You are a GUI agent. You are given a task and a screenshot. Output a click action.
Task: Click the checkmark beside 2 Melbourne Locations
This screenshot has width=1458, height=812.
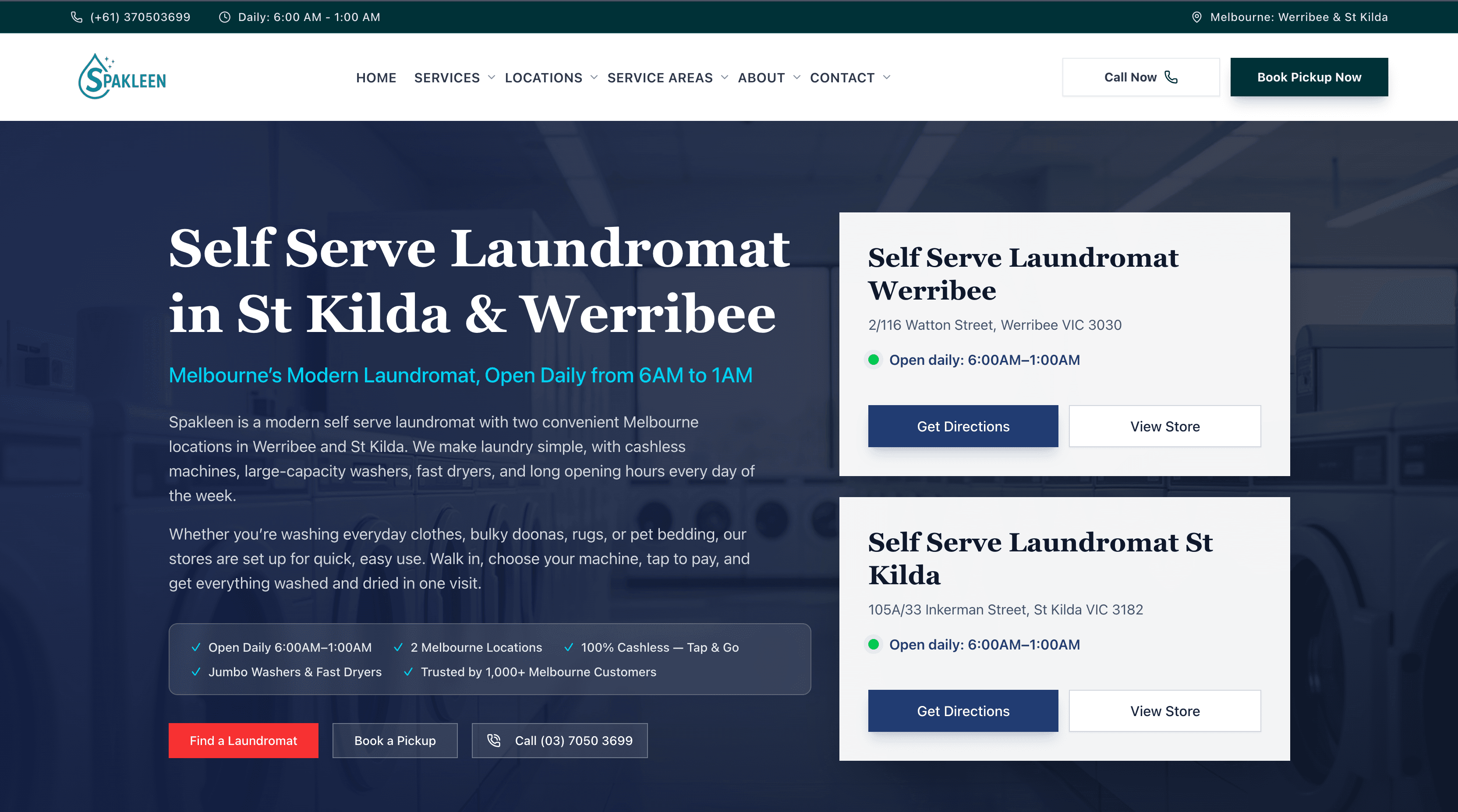point(398,647)
